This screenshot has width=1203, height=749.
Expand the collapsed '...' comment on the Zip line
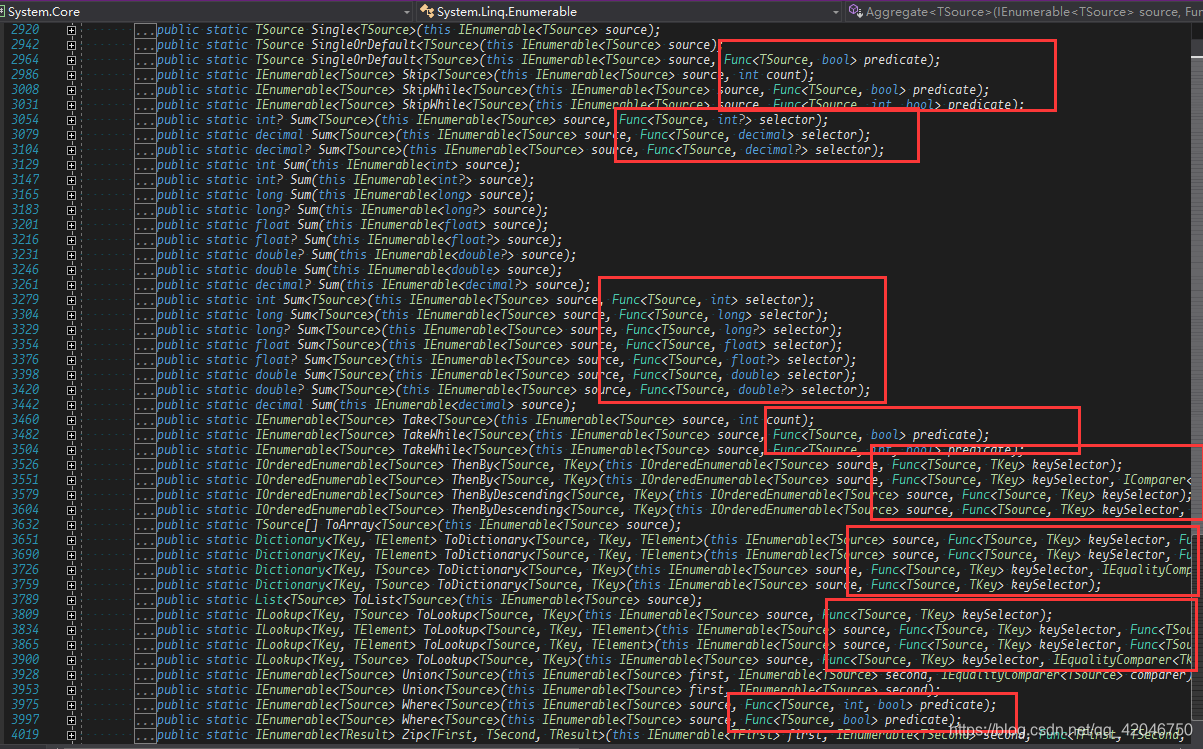[146, 734]
